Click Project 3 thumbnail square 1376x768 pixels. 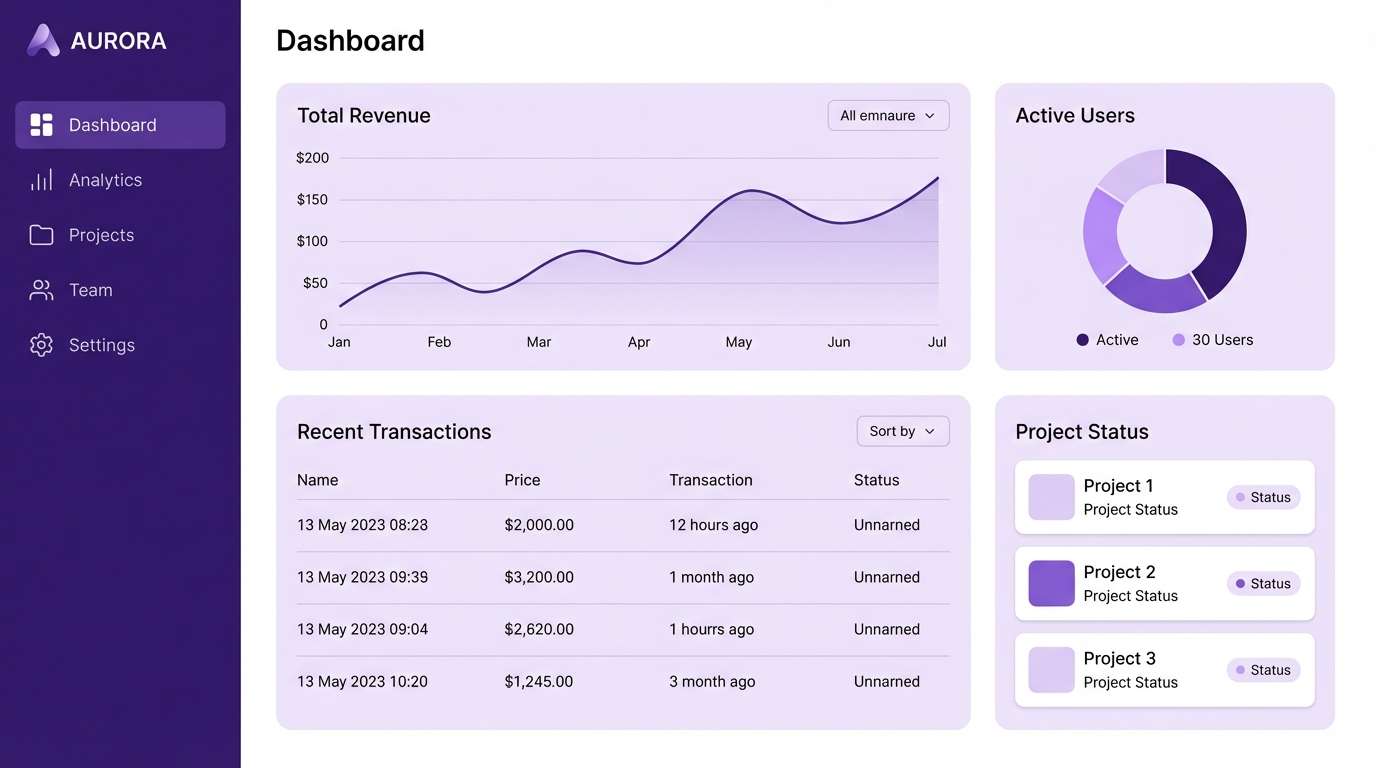(x=1050, y=670)
